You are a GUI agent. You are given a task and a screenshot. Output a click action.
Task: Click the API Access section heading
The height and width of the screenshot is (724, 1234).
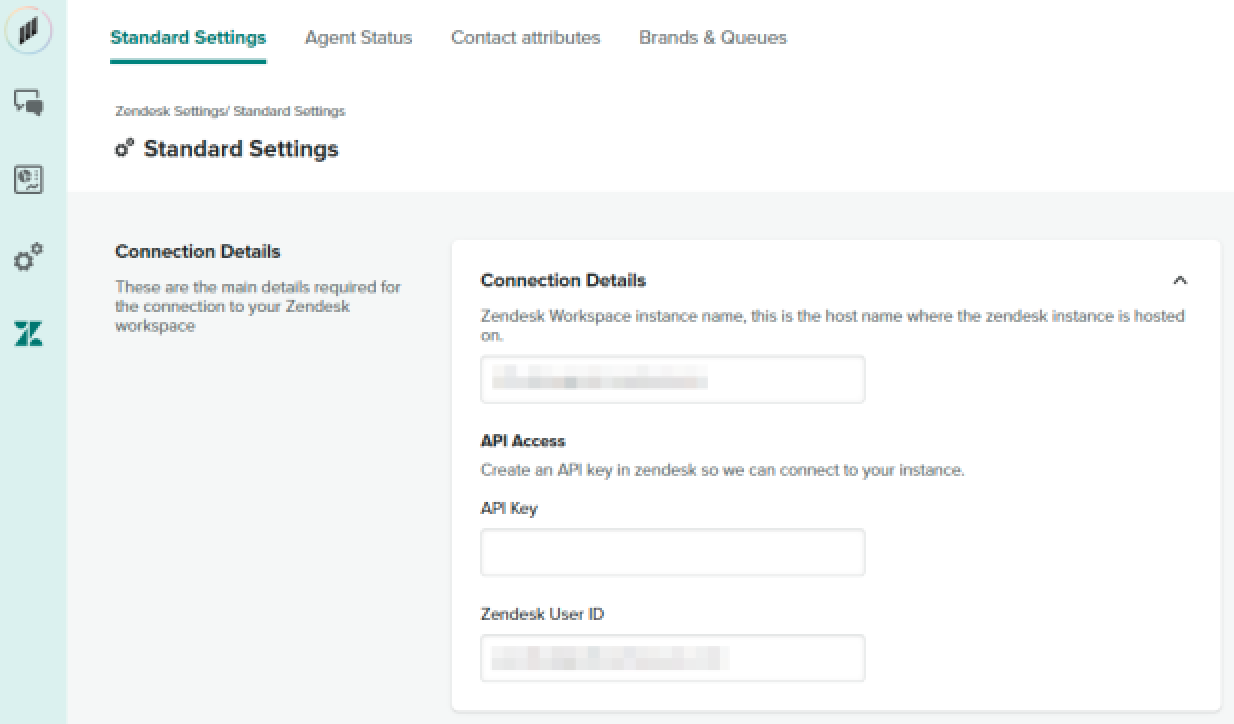click(522, 441)
